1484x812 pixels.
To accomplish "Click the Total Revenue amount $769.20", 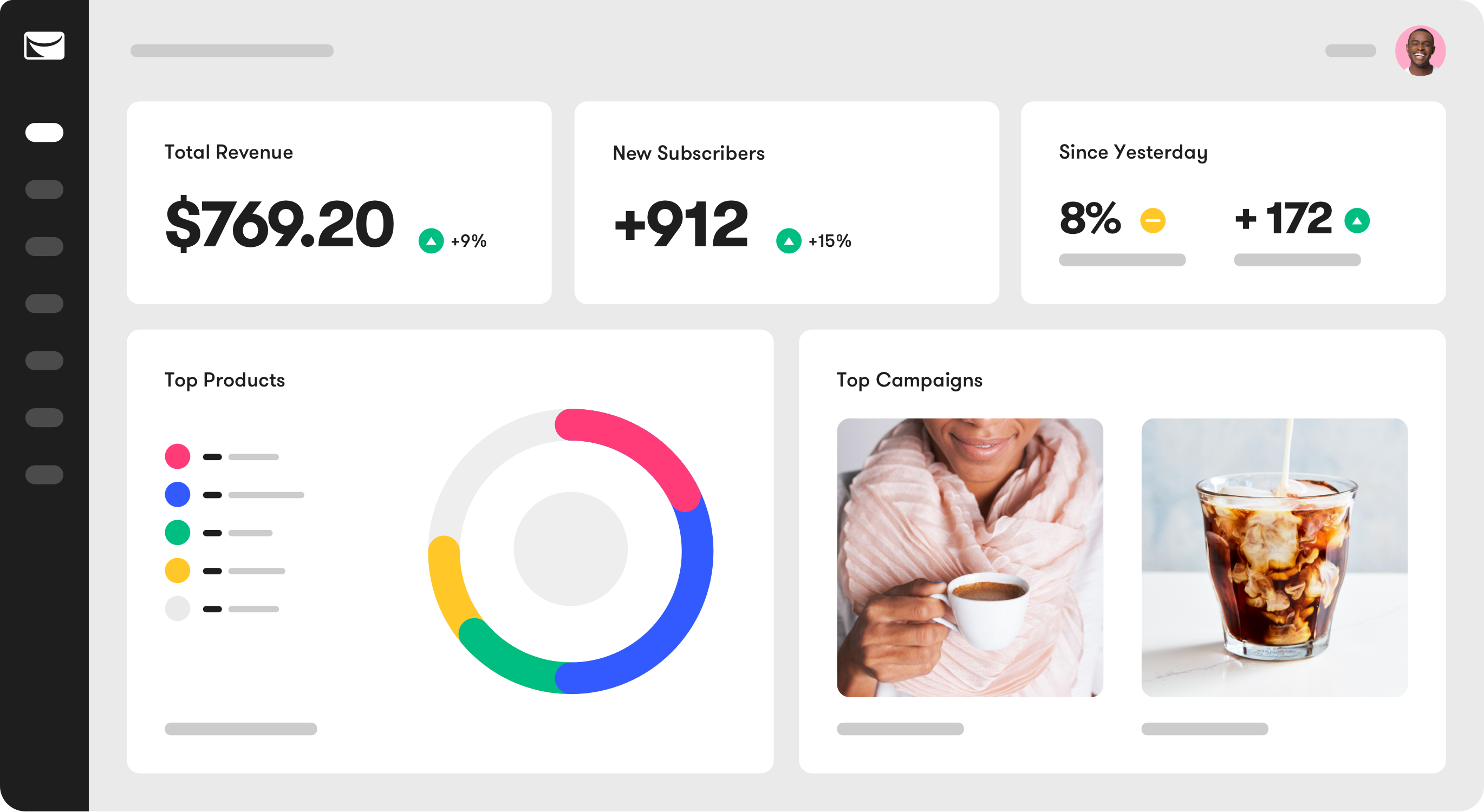I will tap(279, 224).
